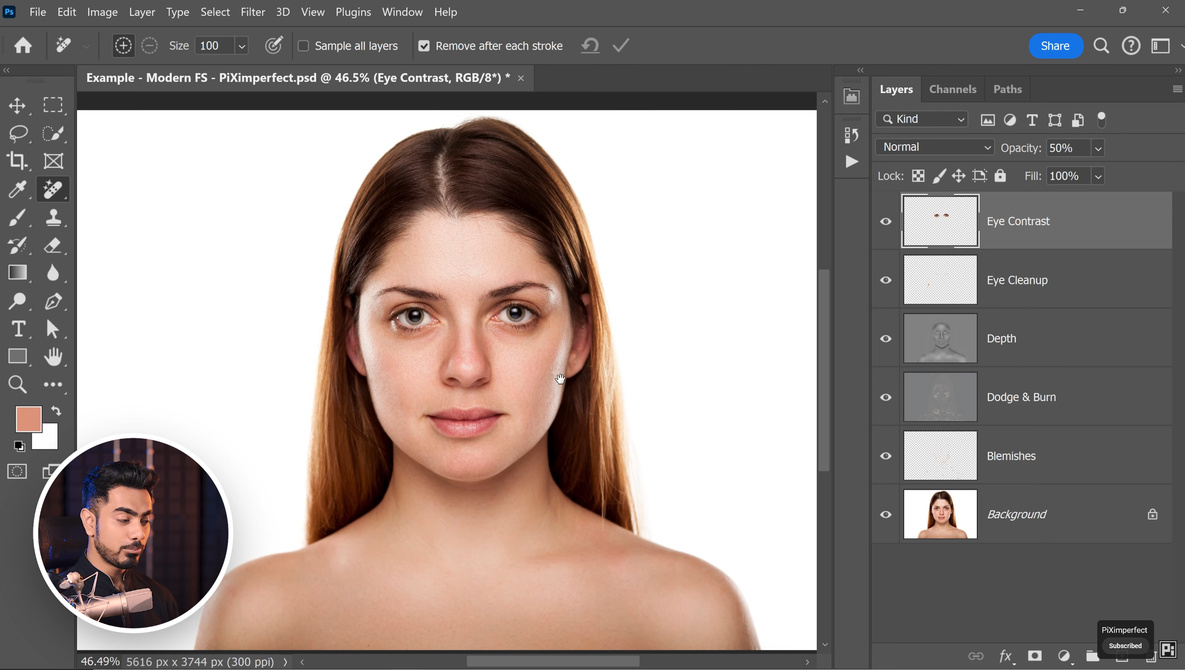Open the blend mode Normal dropdown
1185x670 pixels.
[x=934, y=147]
